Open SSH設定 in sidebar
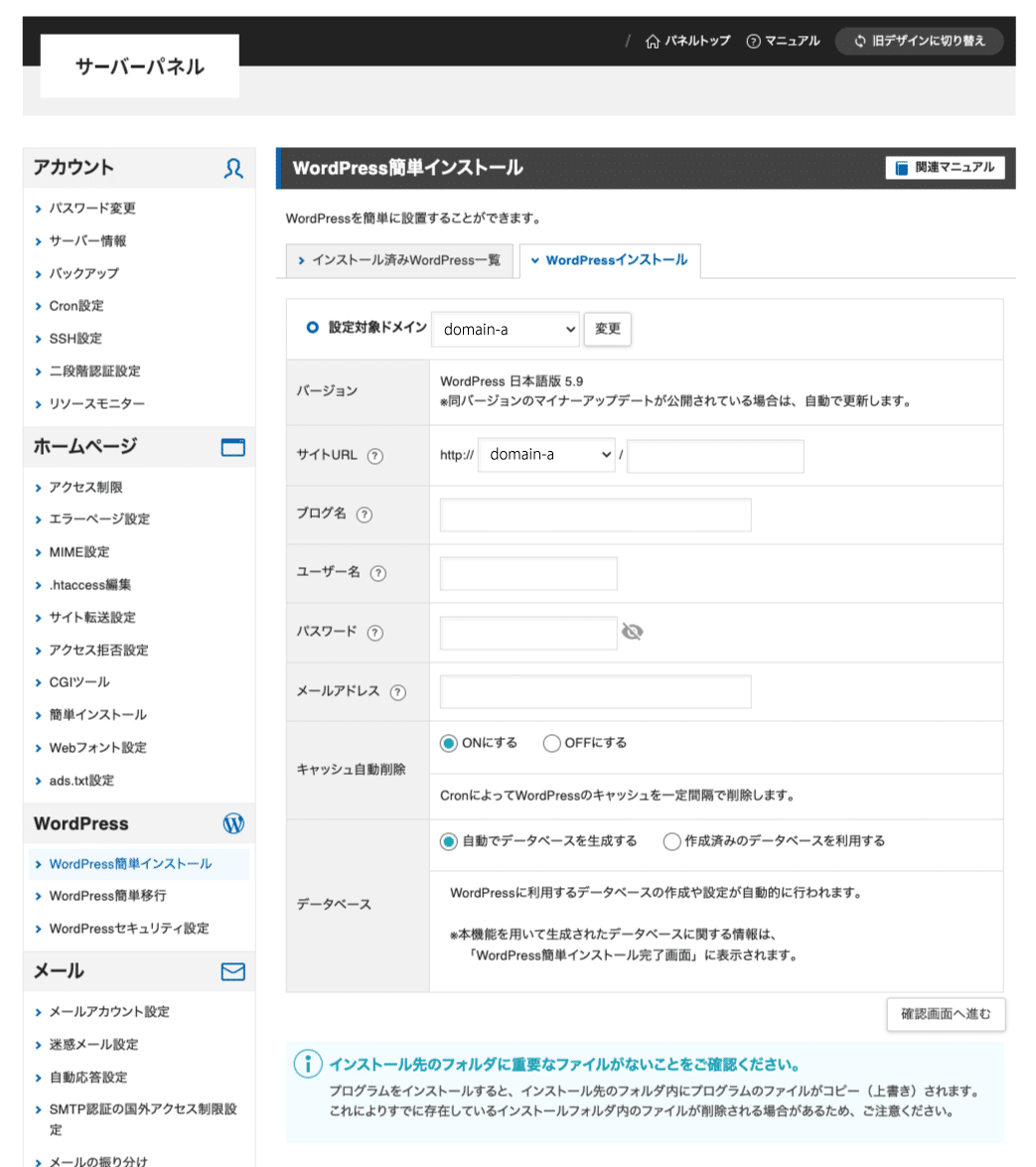 click(x=75, y=339)
